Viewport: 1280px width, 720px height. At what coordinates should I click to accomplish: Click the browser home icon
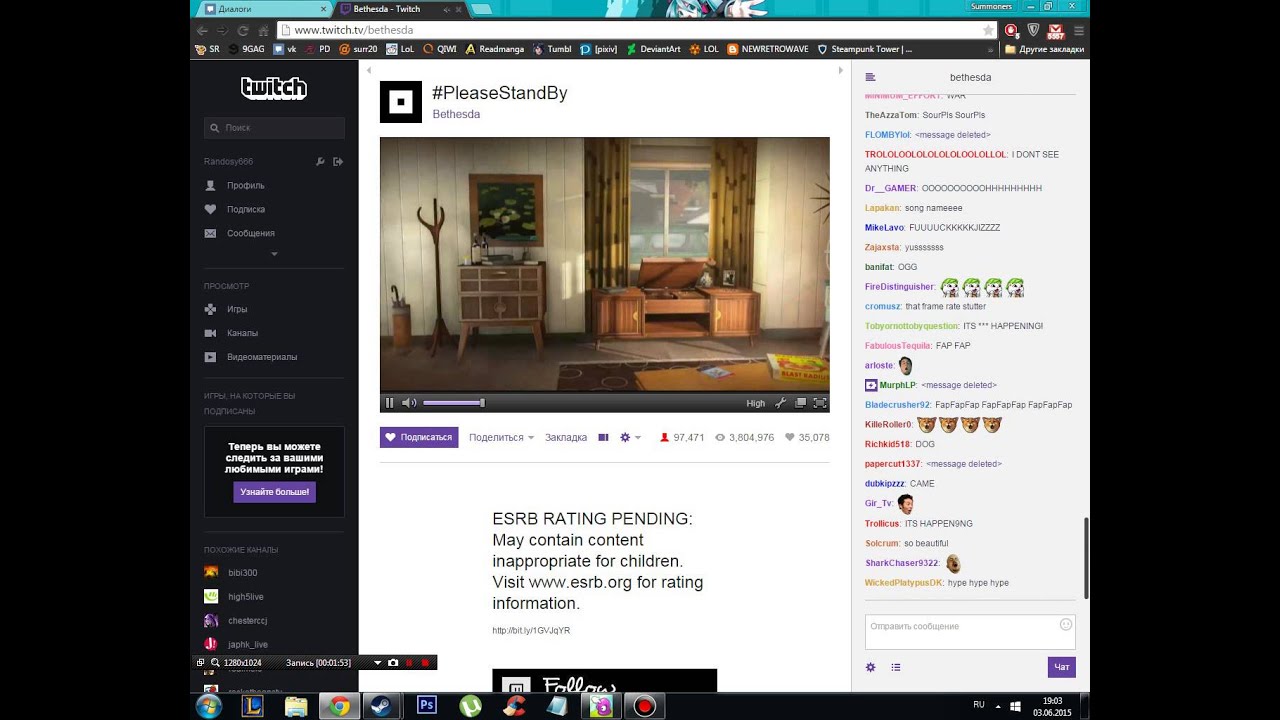[264, 30]
